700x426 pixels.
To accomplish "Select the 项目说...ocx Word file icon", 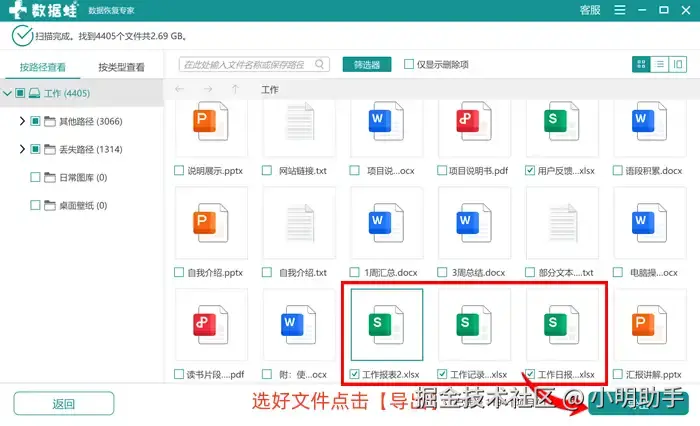I will pyautogui.click(x=387, y=121).
